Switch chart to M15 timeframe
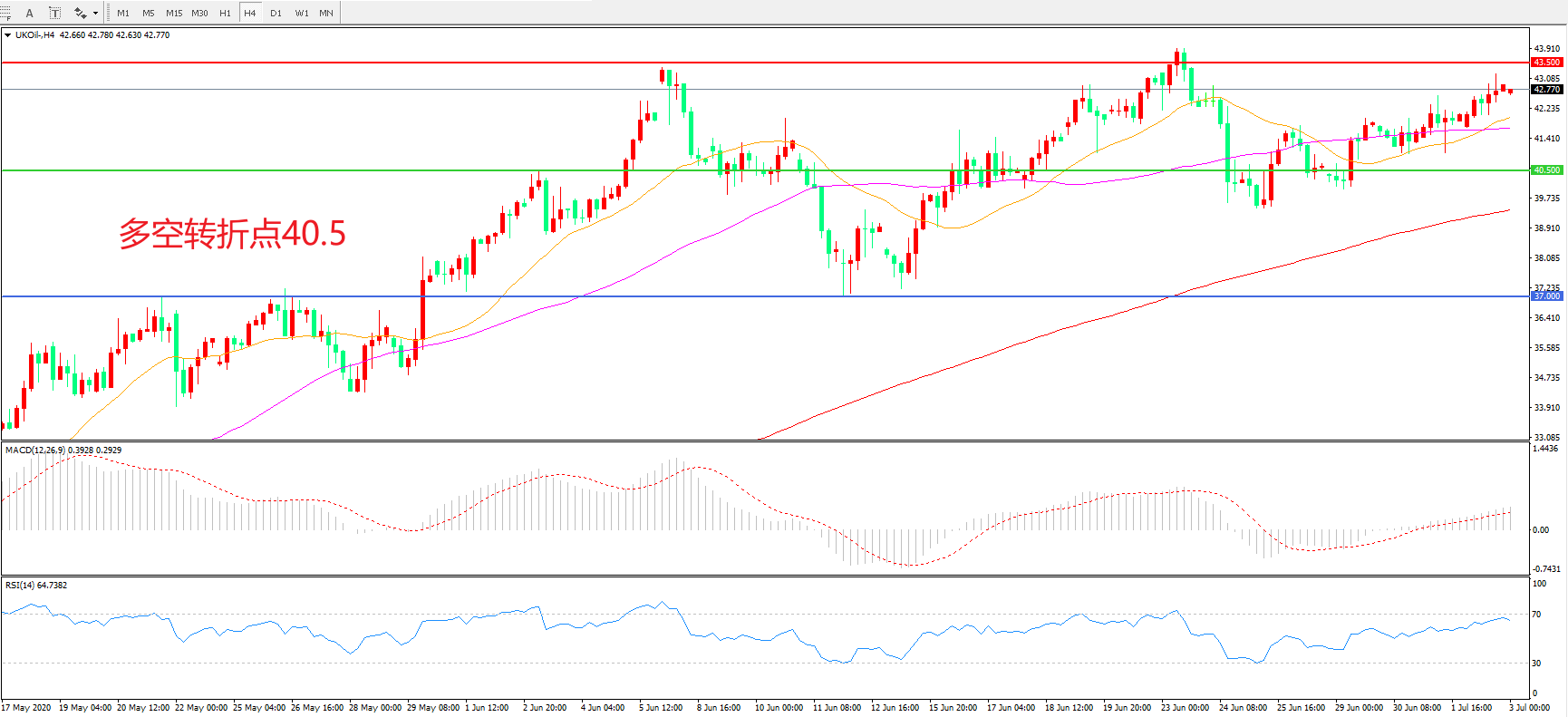The width and height of the screenshot is (1568, 717). (174, 13)
